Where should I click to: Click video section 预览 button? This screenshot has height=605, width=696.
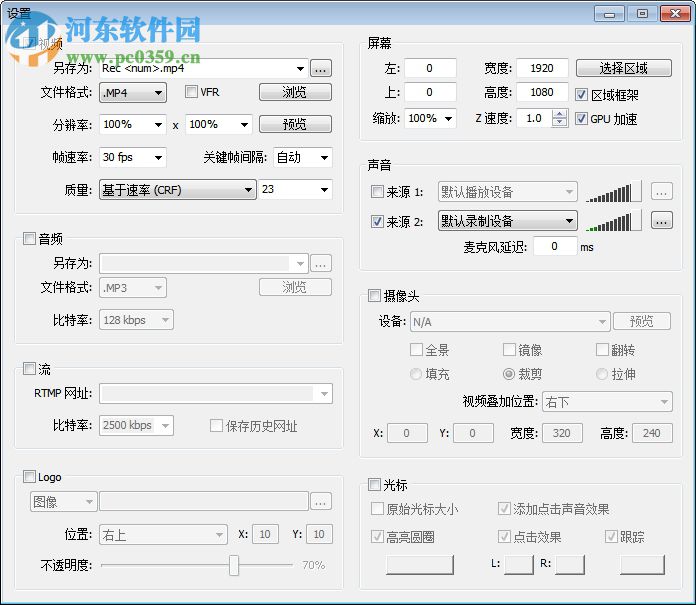(x=295, y=124)
